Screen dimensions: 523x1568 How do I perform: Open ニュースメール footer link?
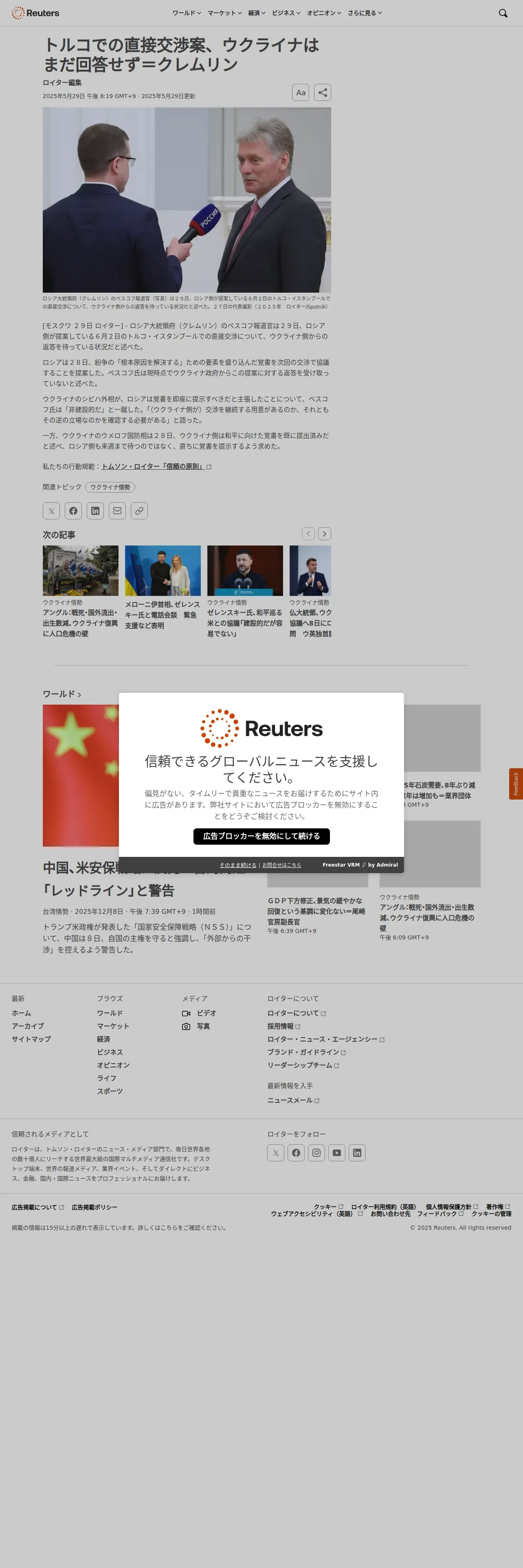(293, 1101)
